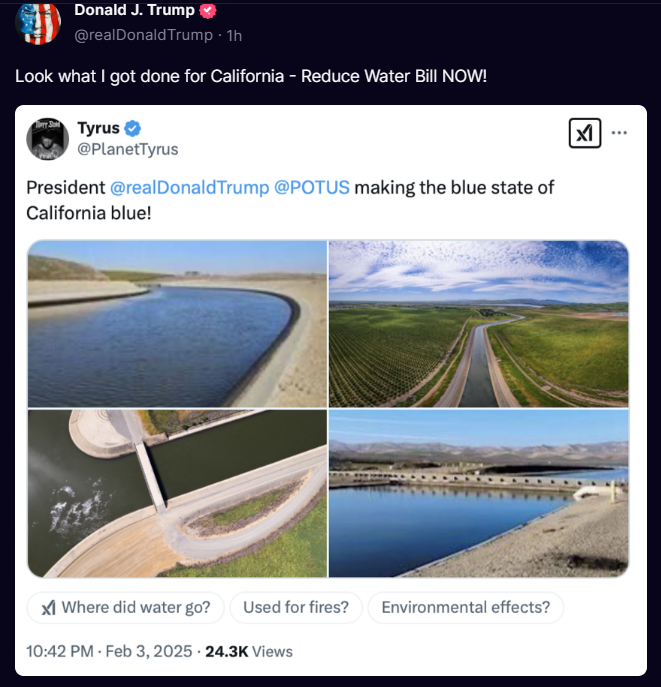Select the 'Used for fires?' suggestion
The image size is (661, 687).
294,607
